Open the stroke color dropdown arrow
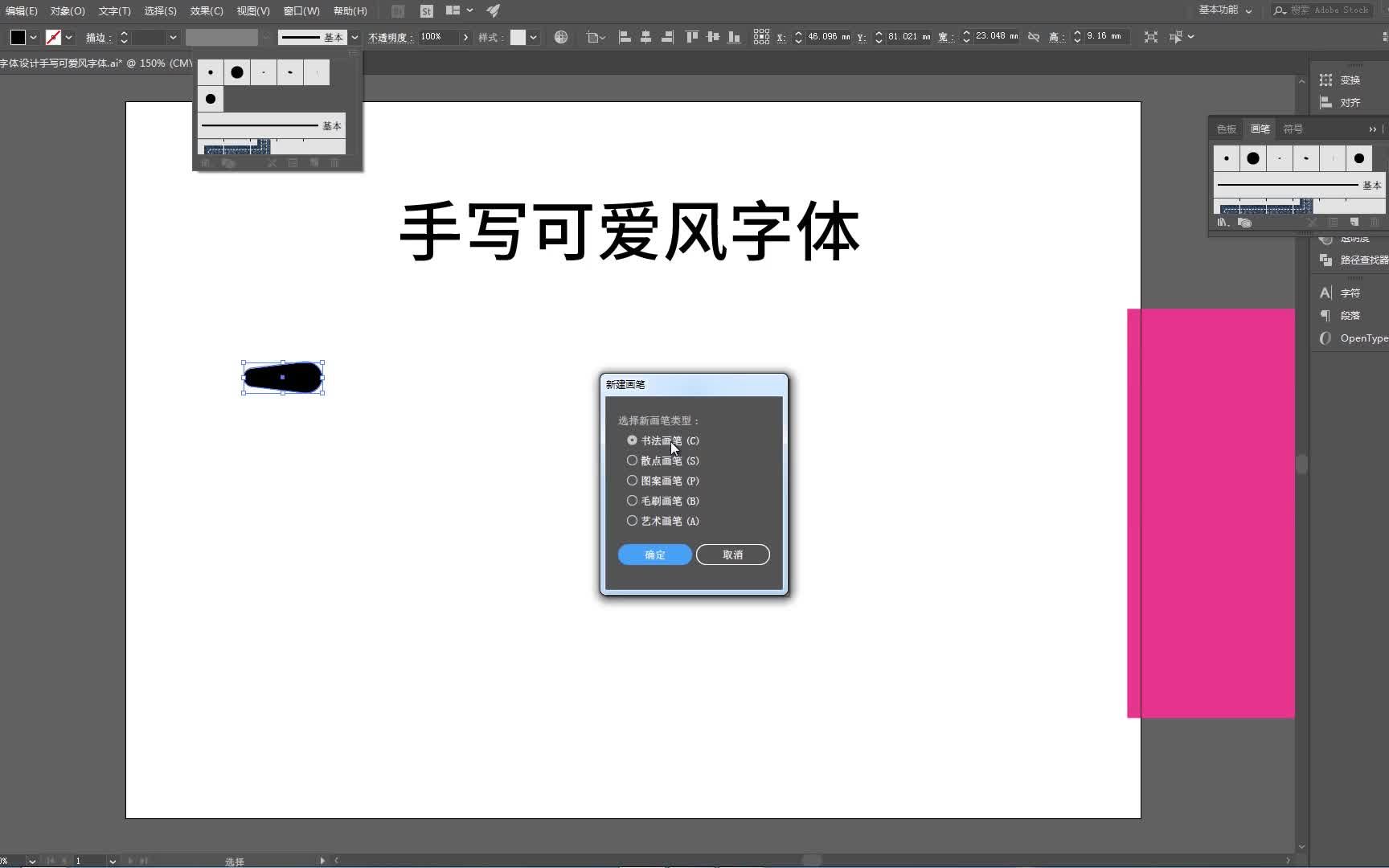The height and width of the screenshot is (868, 1389). (x=68, y=37)
